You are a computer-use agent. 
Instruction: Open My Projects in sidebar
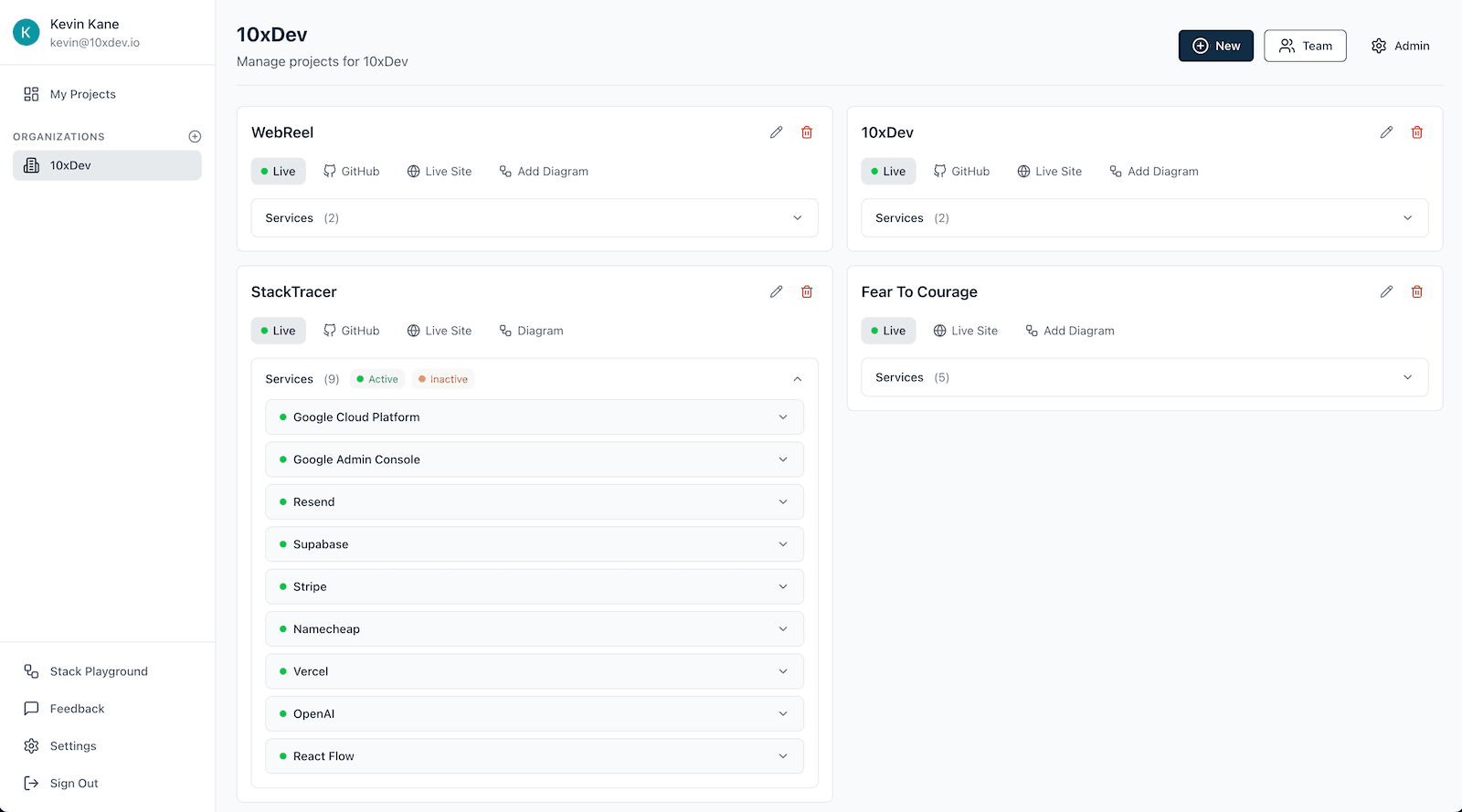click(x=107, y=94)
